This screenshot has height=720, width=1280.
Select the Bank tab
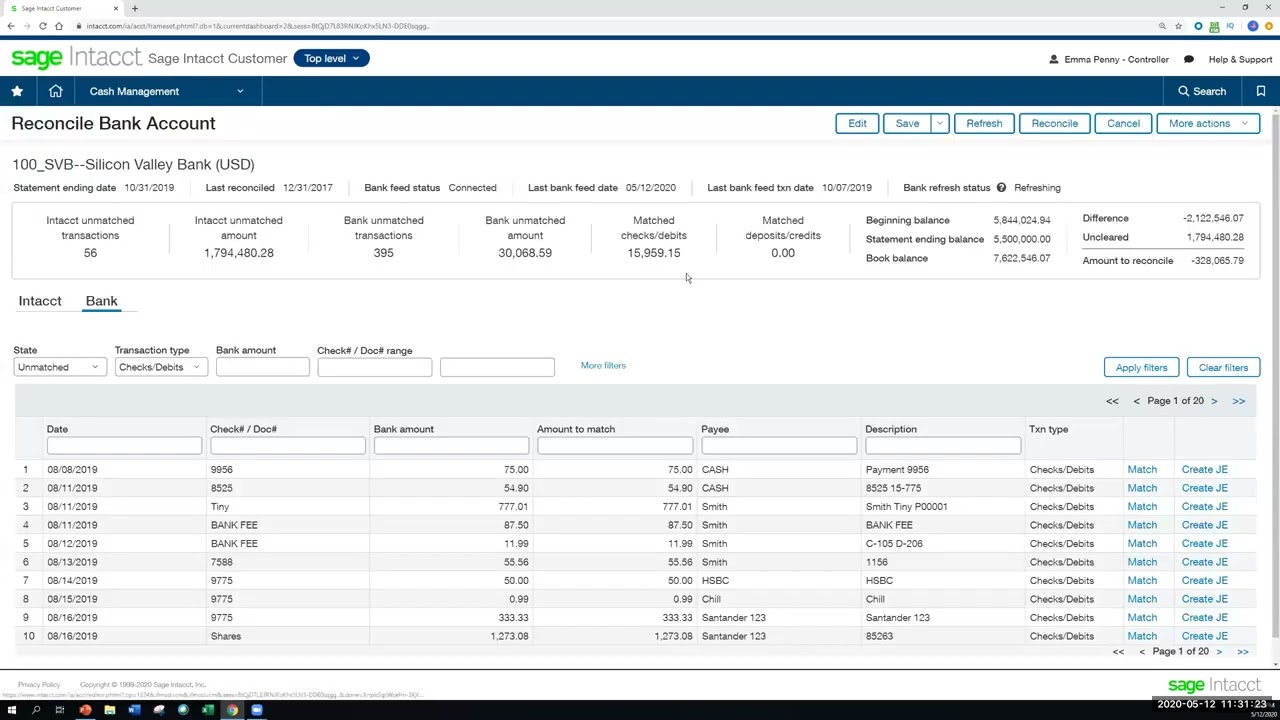tap(101, 301)
